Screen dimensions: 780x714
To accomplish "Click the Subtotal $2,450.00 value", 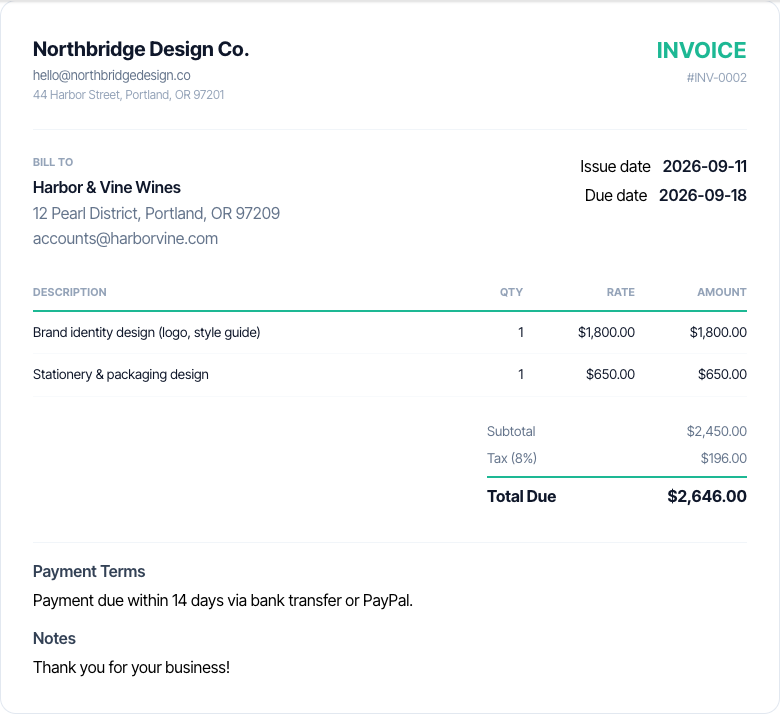I will click(x=716, y=431).
